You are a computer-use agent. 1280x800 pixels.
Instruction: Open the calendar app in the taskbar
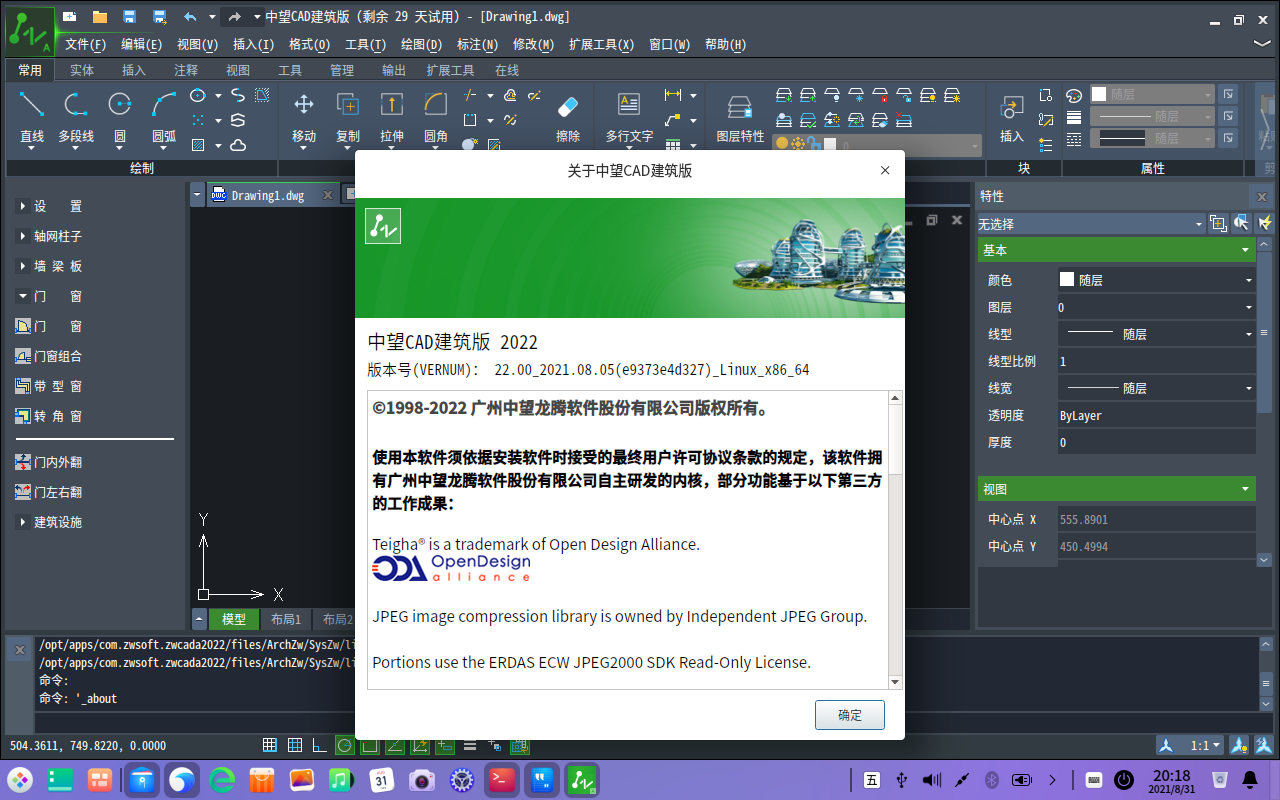click(381, 779)
